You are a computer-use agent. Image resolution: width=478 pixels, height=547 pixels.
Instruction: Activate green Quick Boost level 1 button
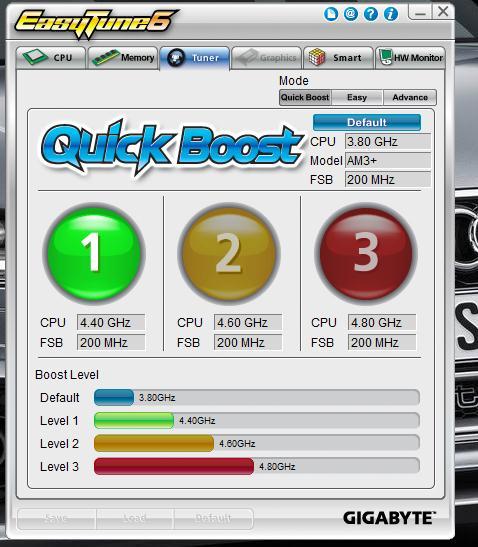pos(94,253)
